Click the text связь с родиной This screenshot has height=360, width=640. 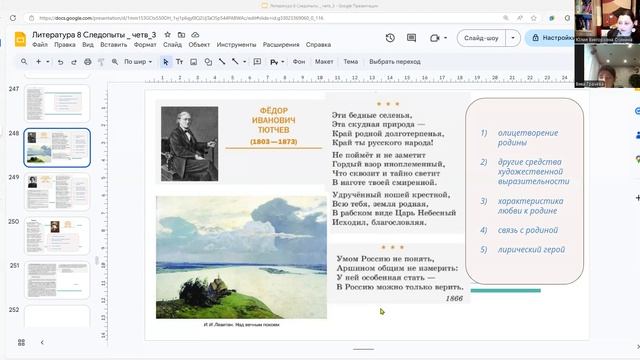tap(528, 230)
